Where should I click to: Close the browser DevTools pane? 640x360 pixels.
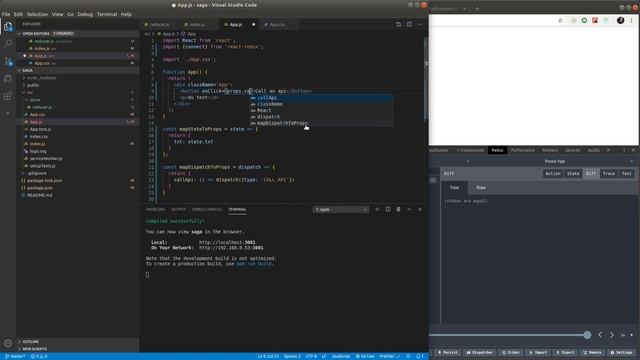tap(633, 150)
